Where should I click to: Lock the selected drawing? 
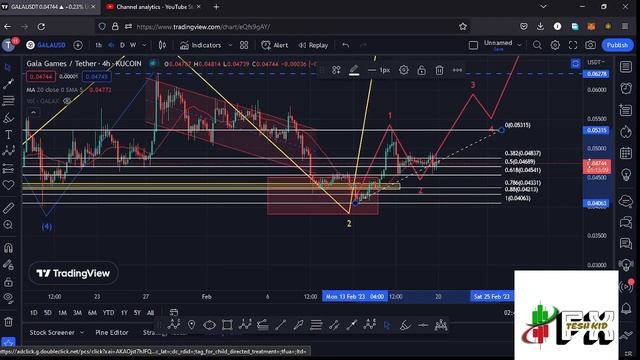[422, 70]
